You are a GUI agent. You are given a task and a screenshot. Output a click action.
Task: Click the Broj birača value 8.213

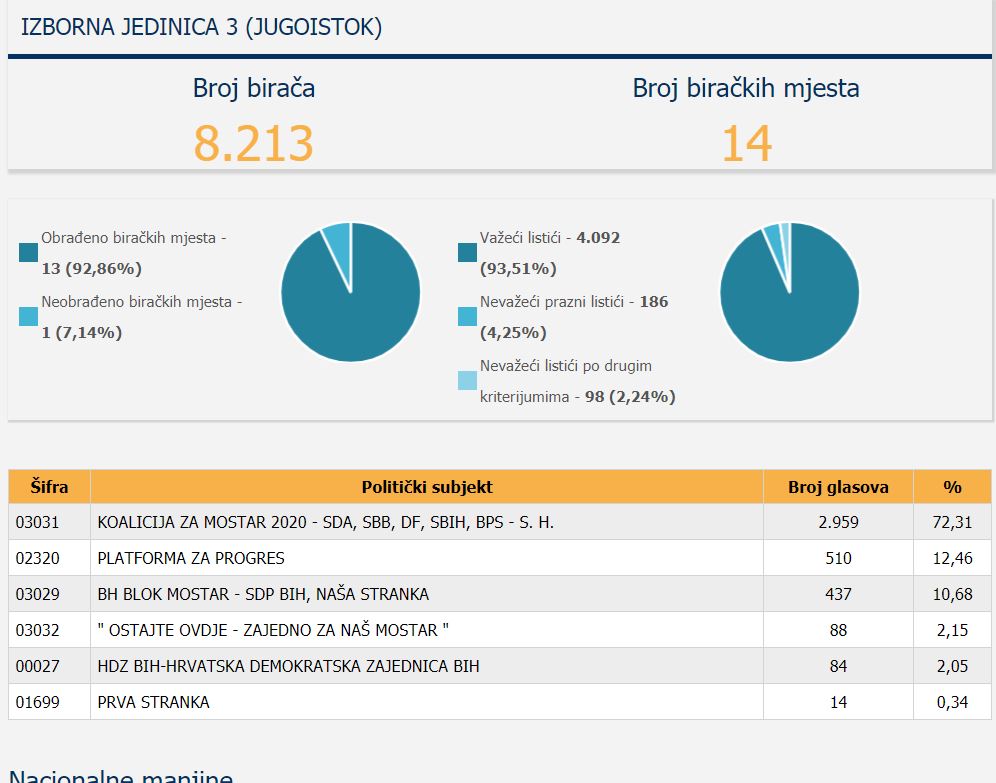tap(253, 143)
